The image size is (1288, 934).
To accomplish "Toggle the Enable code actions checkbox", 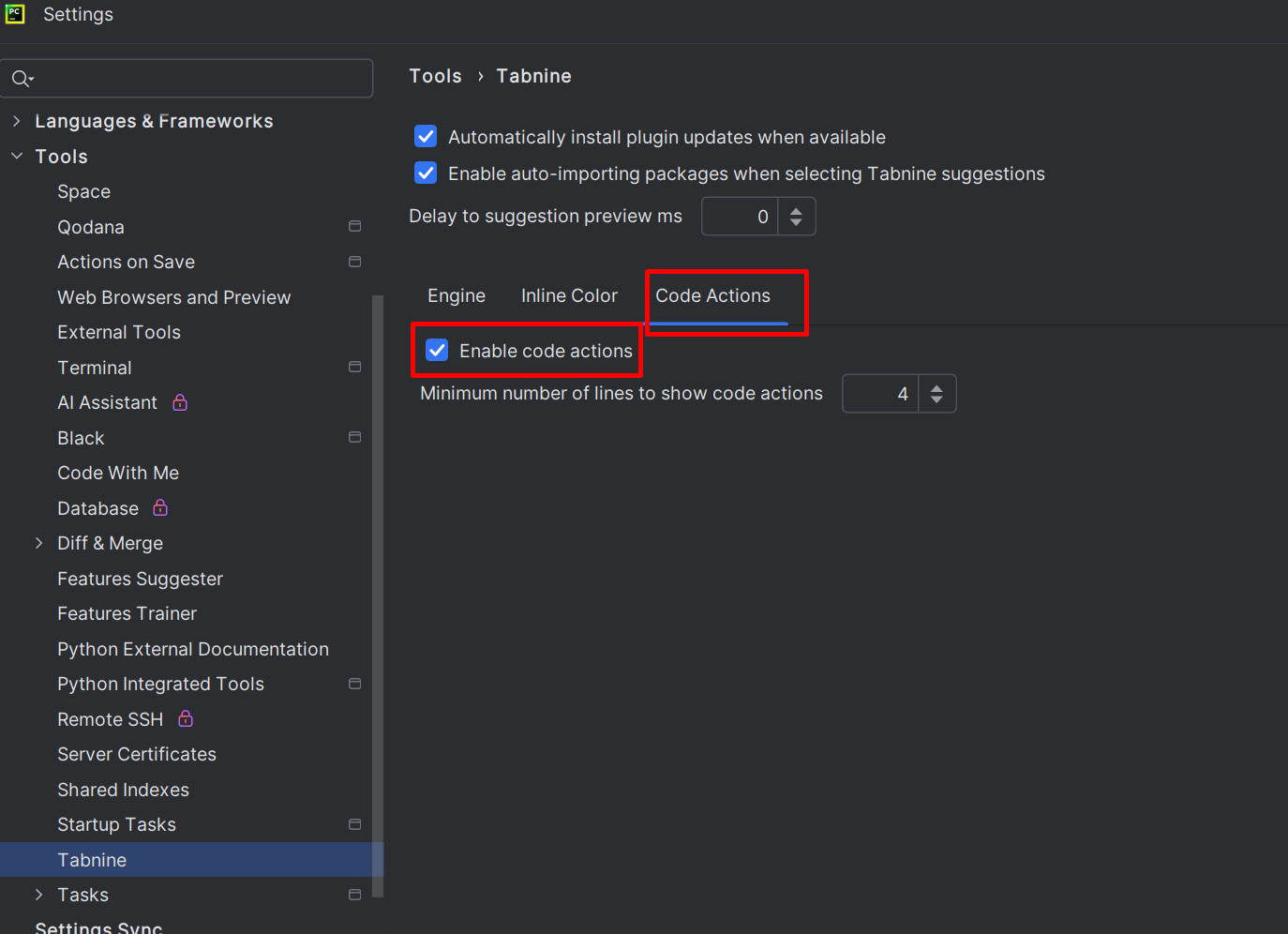I will [x=436, y=350].
